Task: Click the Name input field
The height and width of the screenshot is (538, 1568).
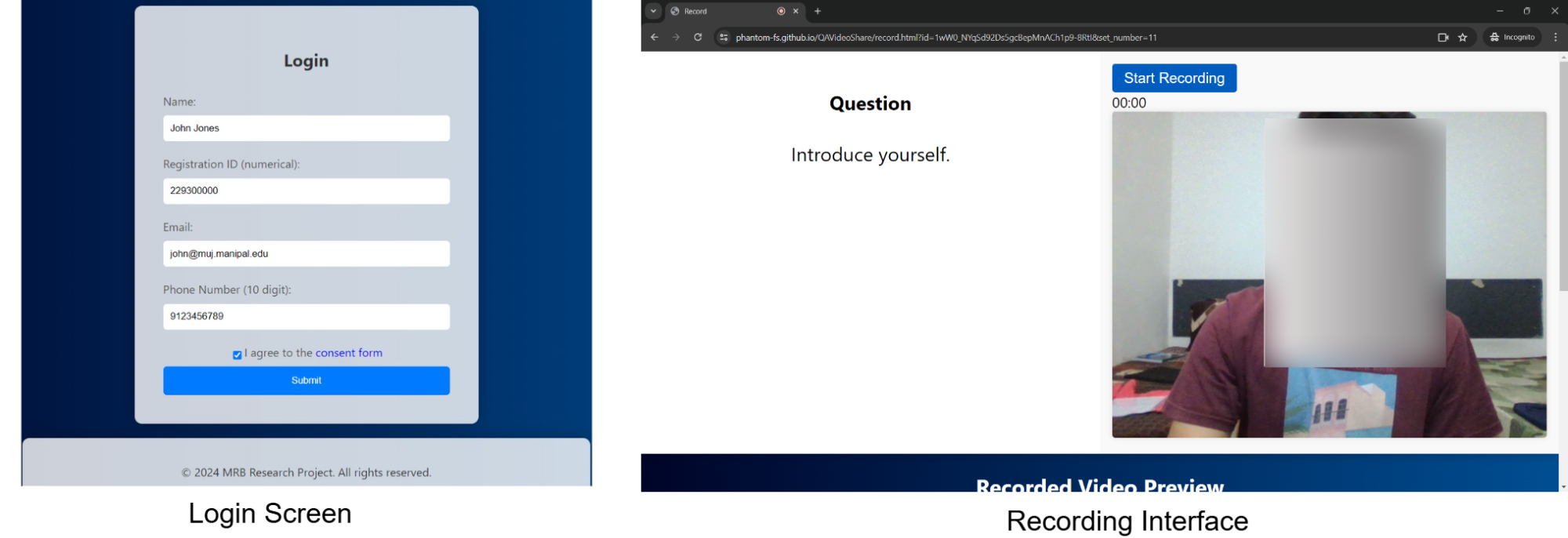Action: (306, 128)
